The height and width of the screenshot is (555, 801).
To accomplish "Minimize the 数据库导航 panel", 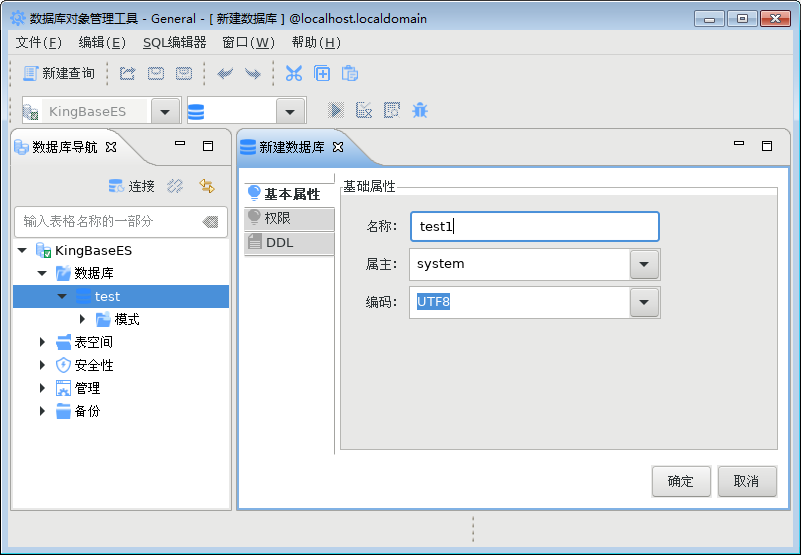I will click(x=180, y=144).
